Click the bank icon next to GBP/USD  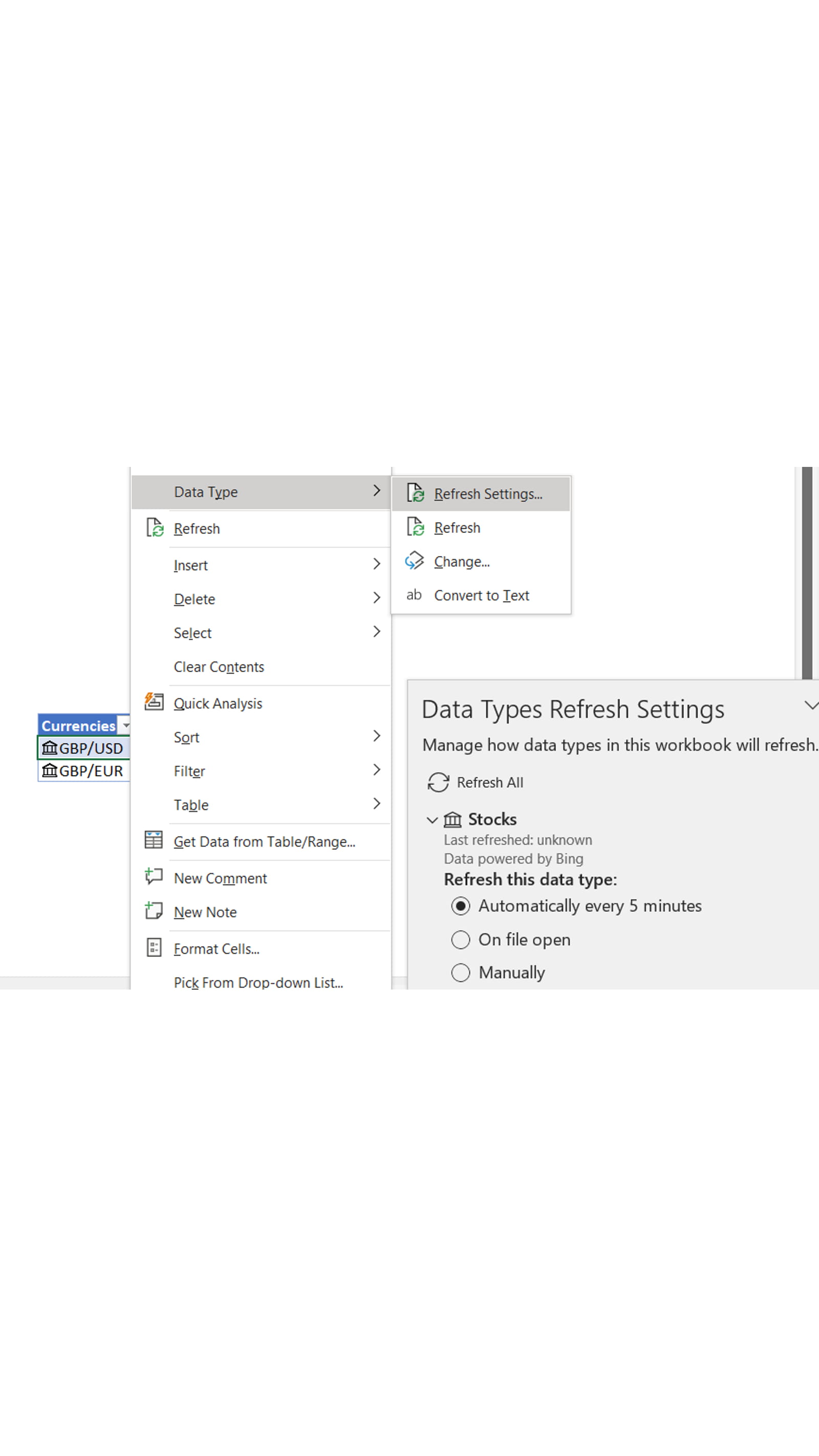coord(50,748)
